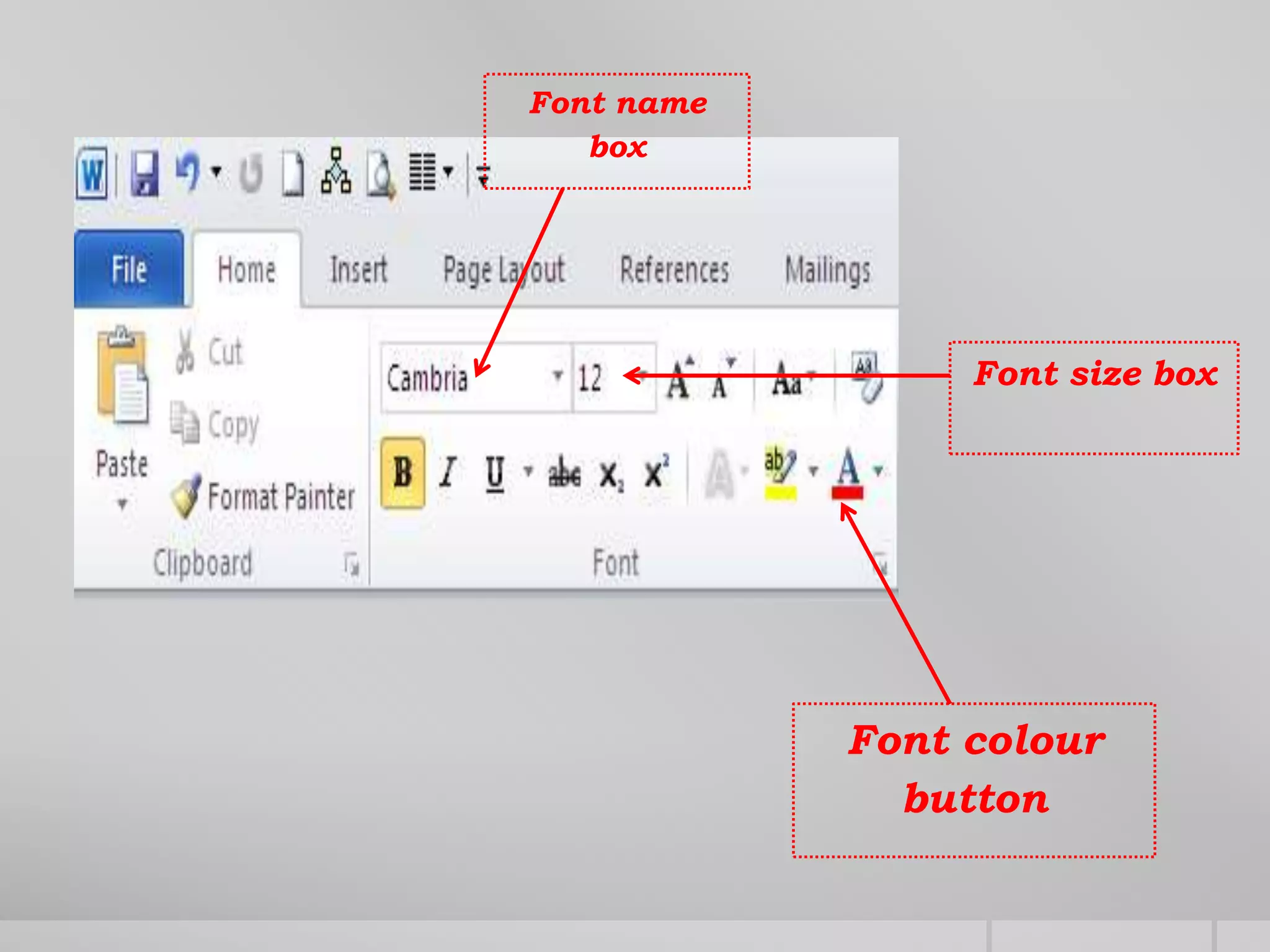The width and height of the screenshot is (1270, 952).
Task: Increase font size with Grow Font
Action: coord(680,377)
